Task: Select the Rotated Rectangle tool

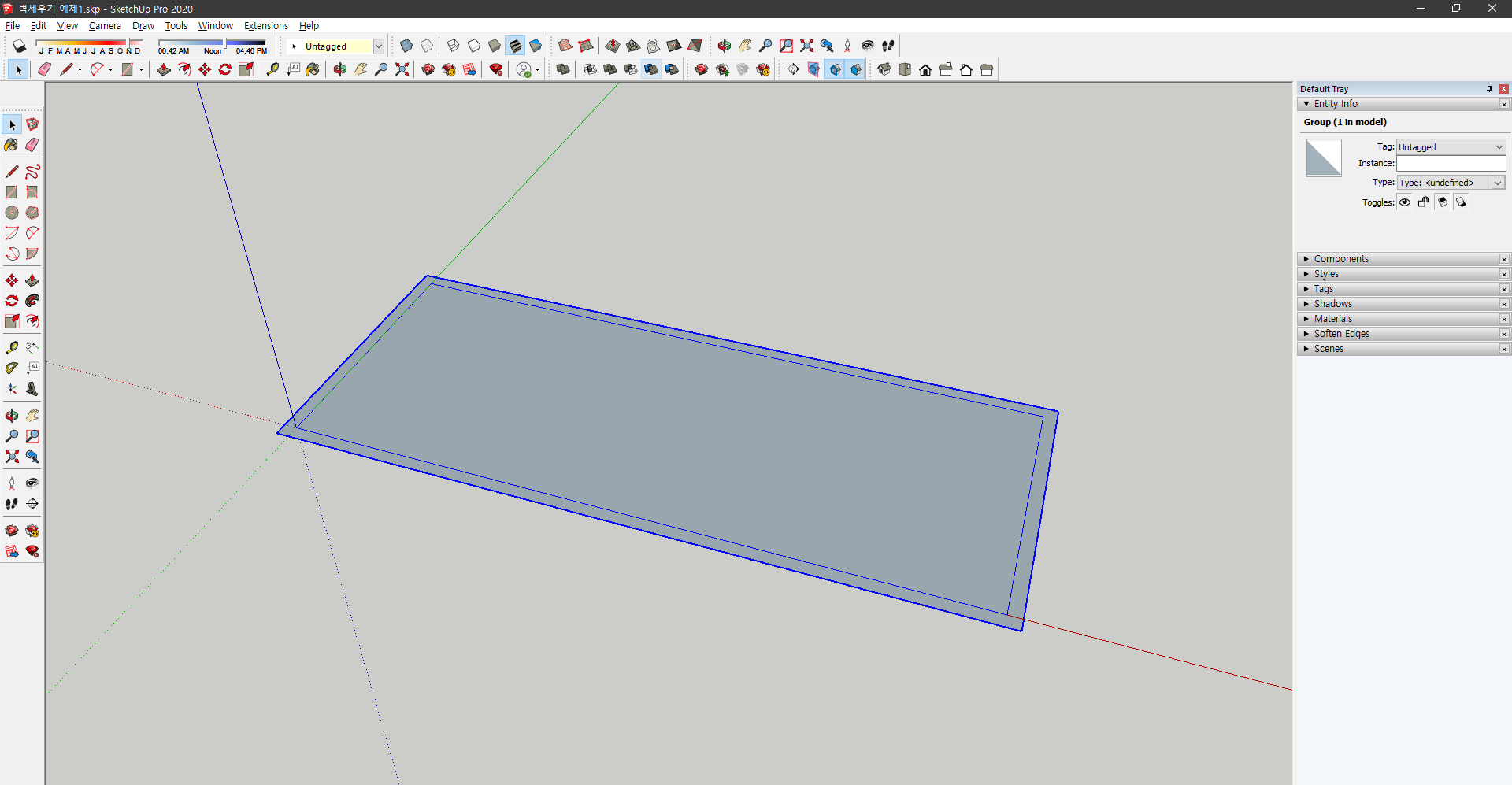Action: tap(32, 192)
